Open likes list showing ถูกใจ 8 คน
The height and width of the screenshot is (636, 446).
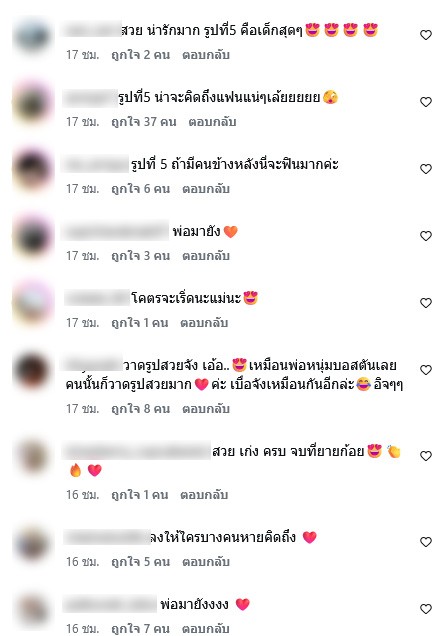click(x=140, y=408)
